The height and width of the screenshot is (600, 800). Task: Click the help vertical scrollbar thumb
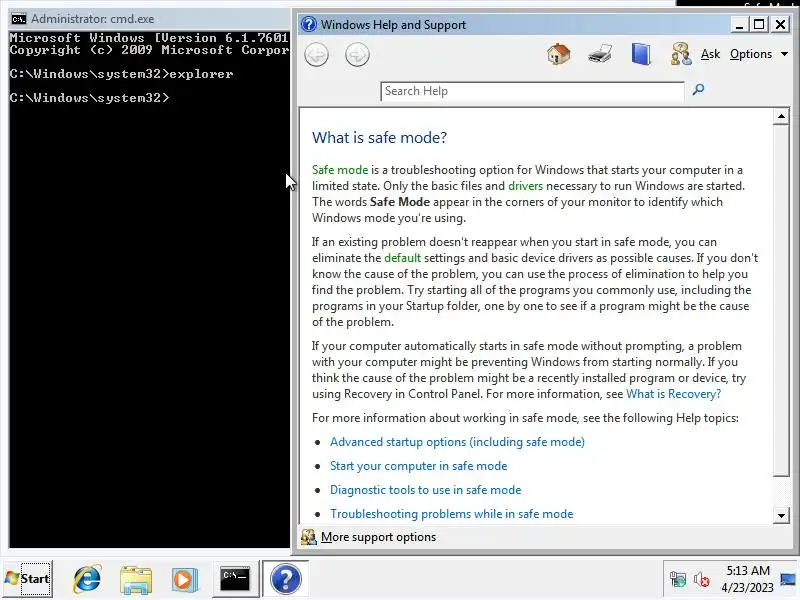pyautogui.click(x=781, y=300)
